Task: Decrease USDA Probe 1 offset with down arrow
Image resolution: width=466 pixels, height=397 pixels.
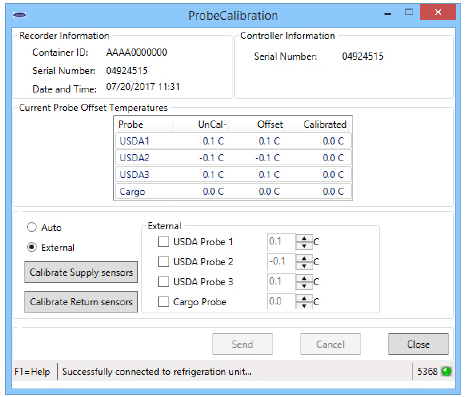Action: coord(304,246)
